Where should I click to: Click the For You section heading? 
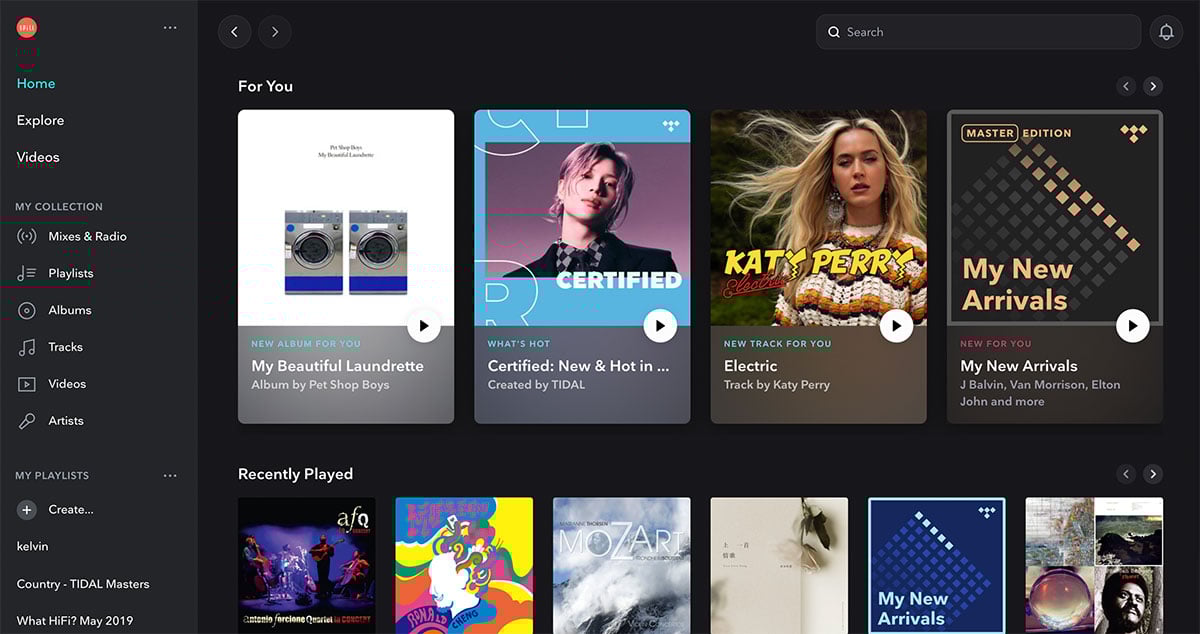pyautogui.click(x=265, y=87)
